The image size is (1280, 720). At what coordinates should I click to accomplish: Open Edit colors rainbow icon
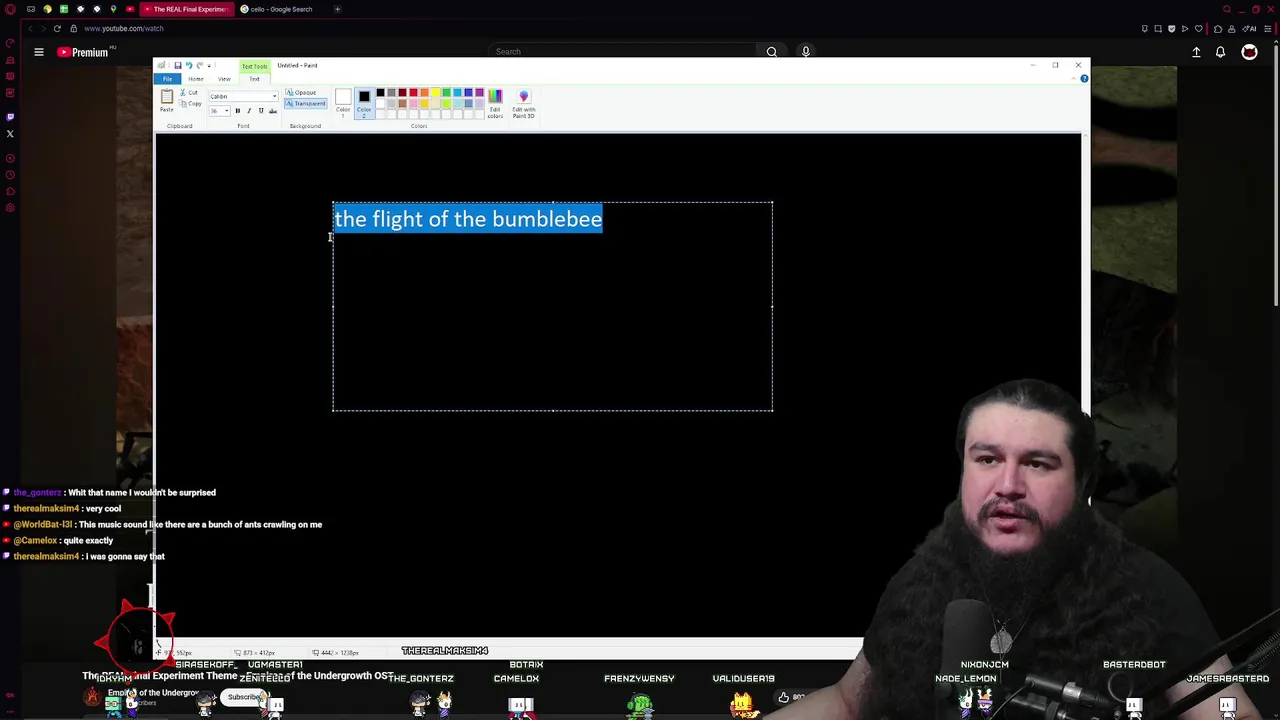[x=495, y=96]
